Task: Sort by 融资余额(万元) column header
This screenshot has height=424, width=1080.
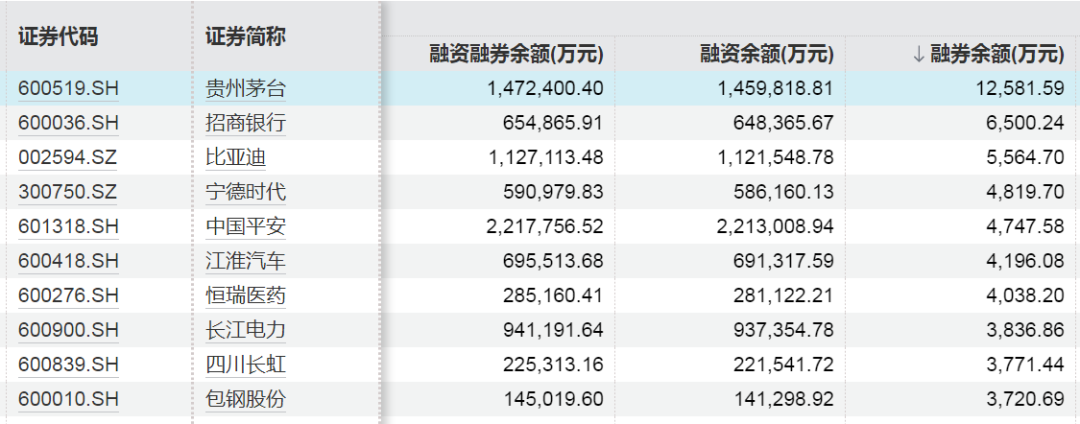Action: tap(768, 54)
